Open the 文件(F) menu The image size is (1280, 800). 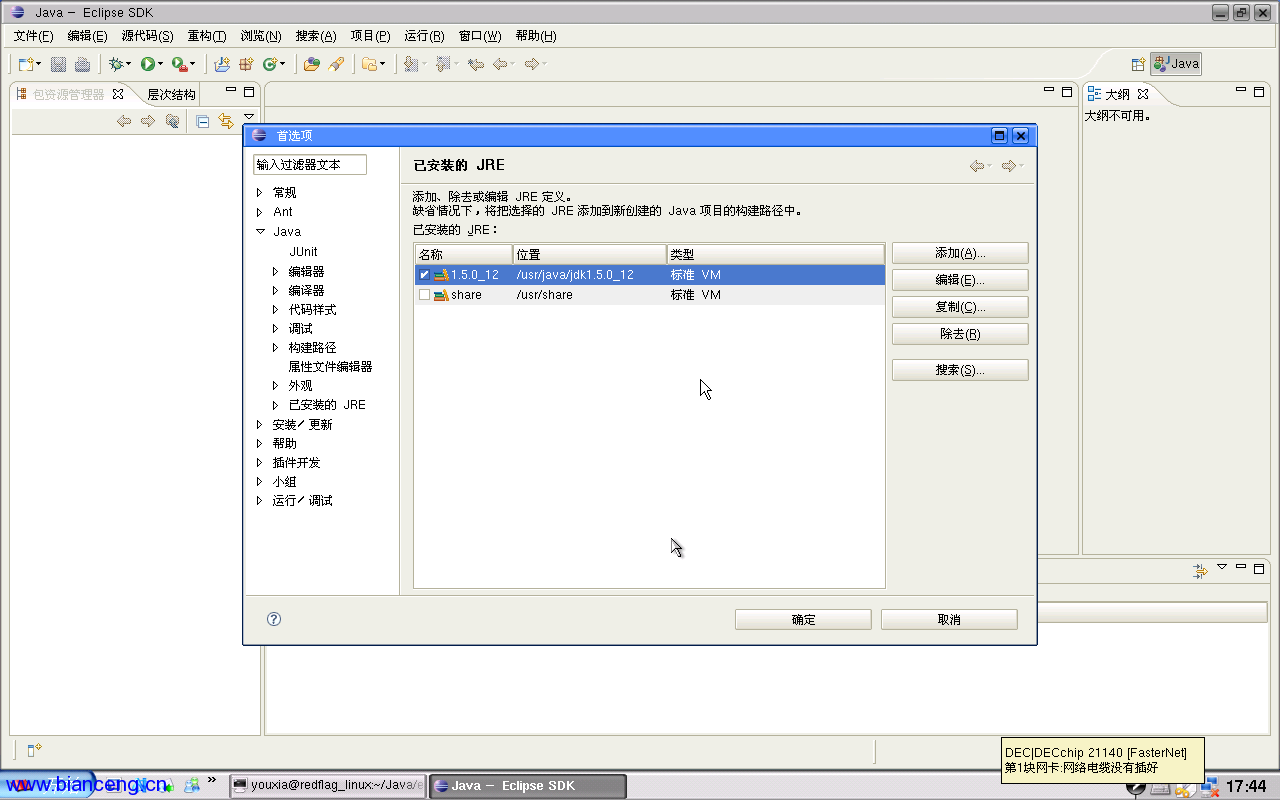(33, 36)
